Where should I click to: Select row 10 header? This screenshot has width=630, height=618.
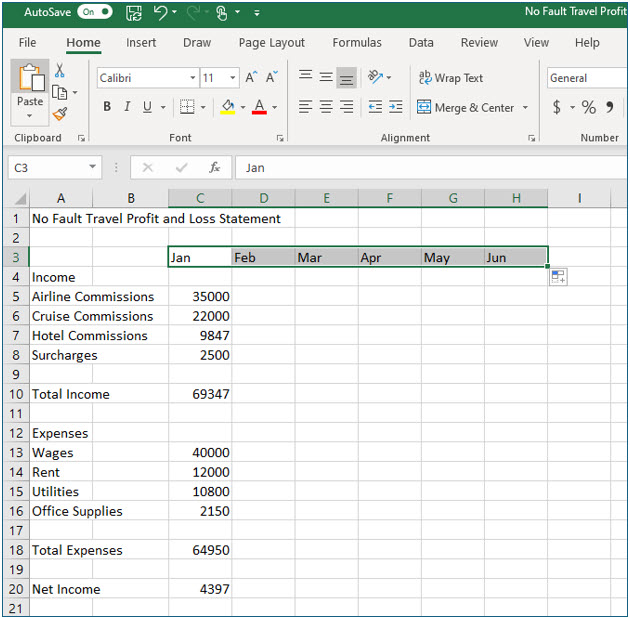click(16, 394)
